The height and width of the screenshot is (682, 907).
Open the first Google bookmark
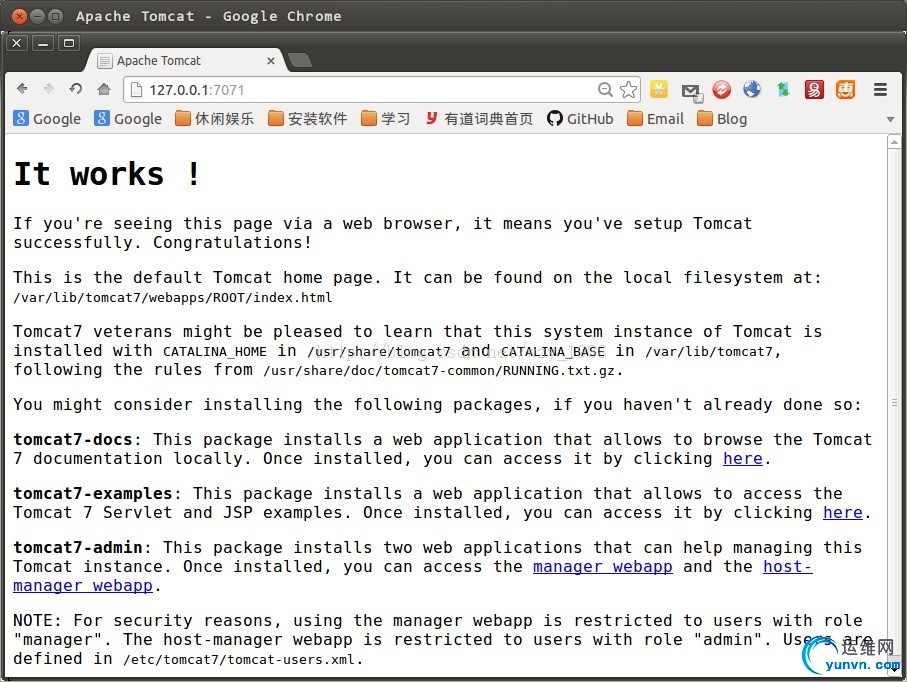47,119
